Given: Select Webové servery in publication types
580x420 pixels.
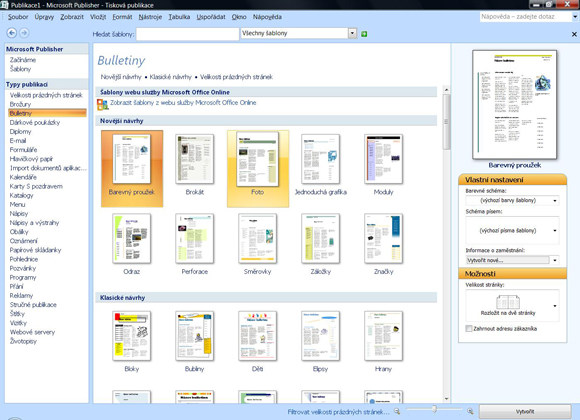Looking at the screenshot, I should tap(32, 332).
